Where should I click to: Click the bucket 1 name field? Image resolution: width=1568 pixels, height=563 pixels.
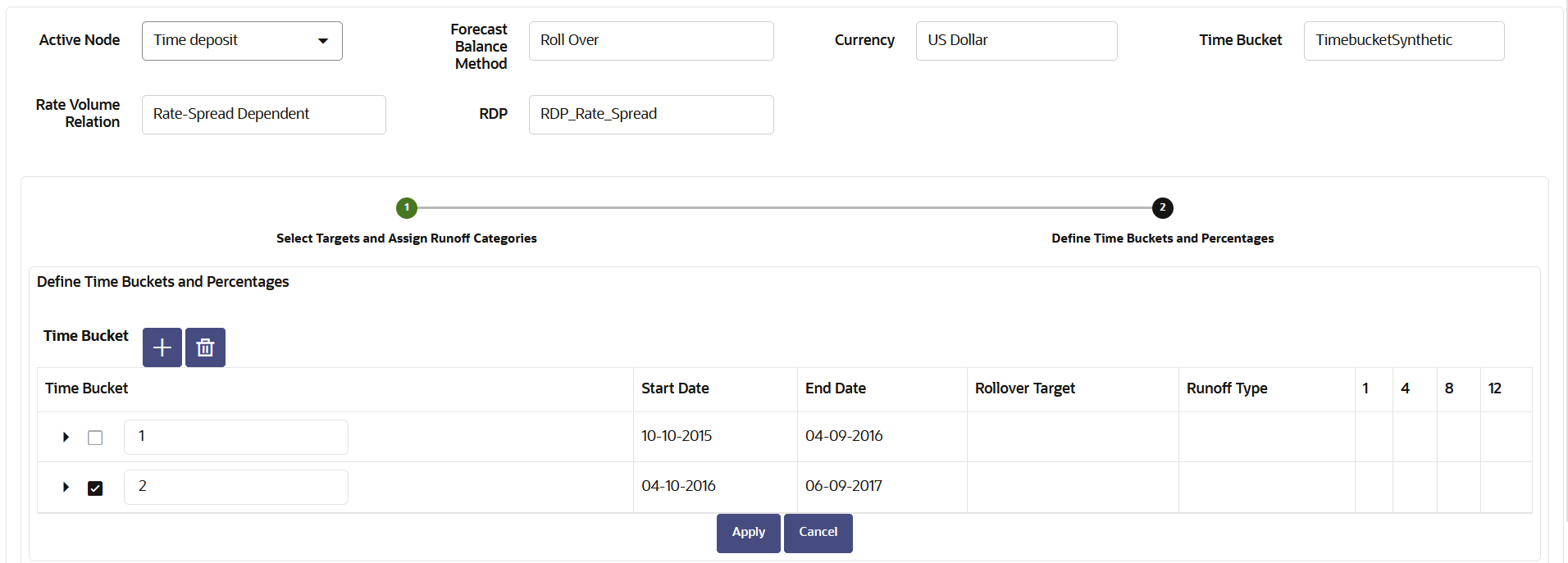tap(236, 437)
